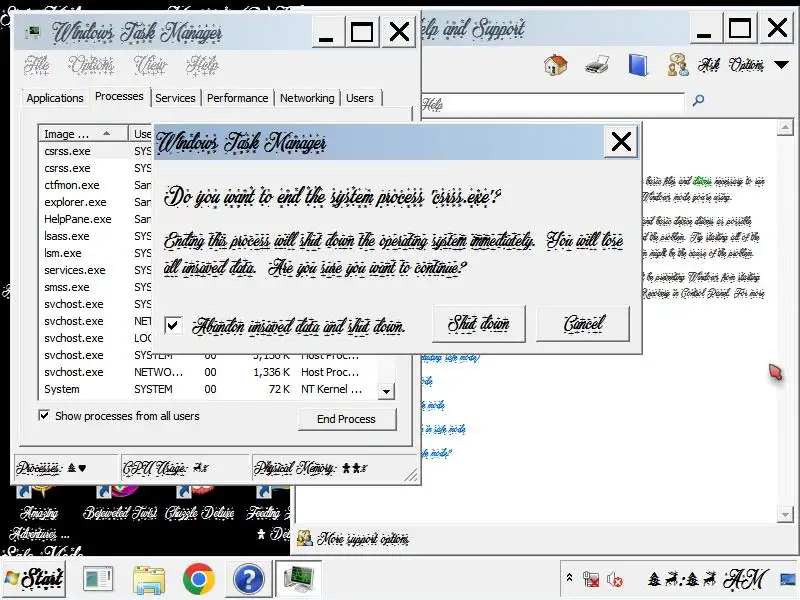Switch to the Services tab

(175, 98)
